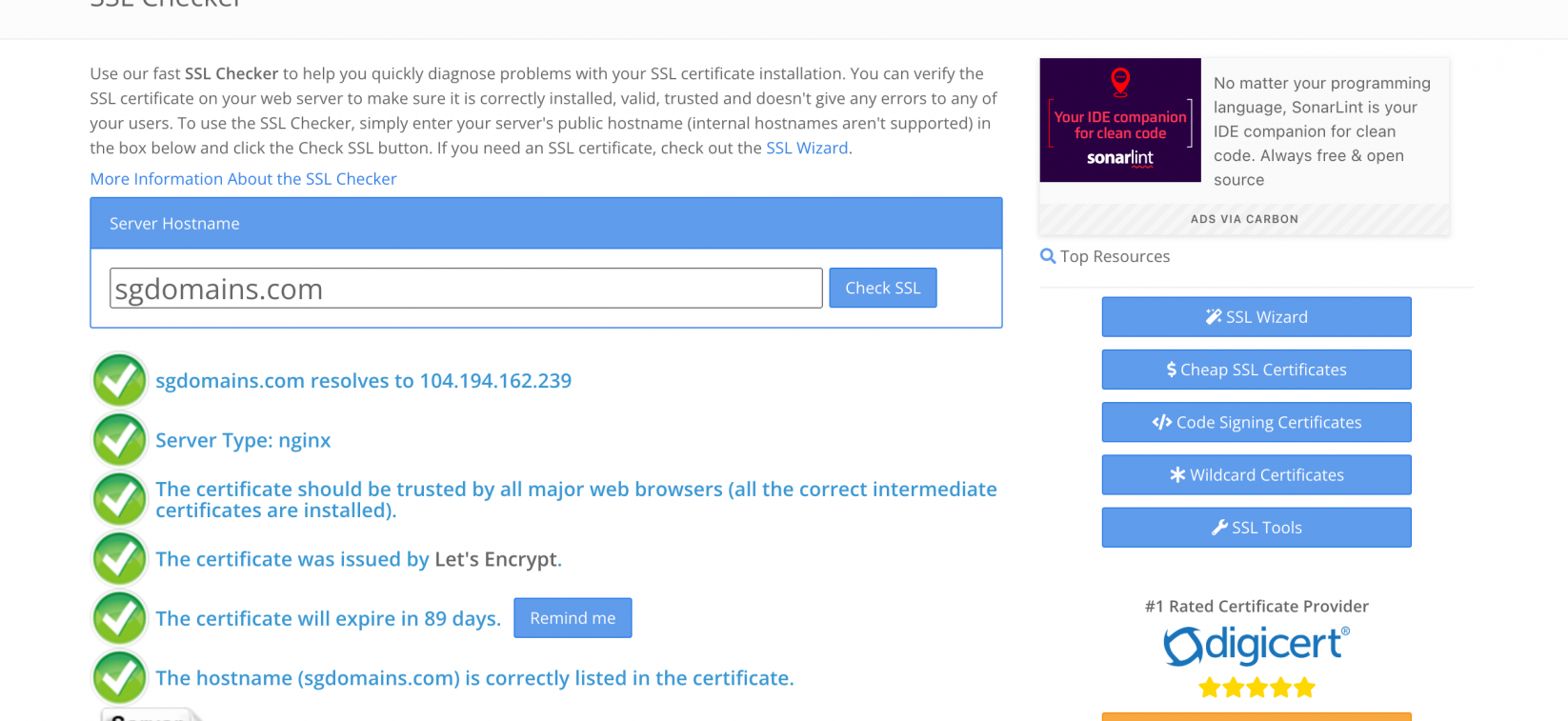Click the 'Top Resources' heading
Image resolution: width=1568 pixels, height=721 pixels.
(1115, 256)
